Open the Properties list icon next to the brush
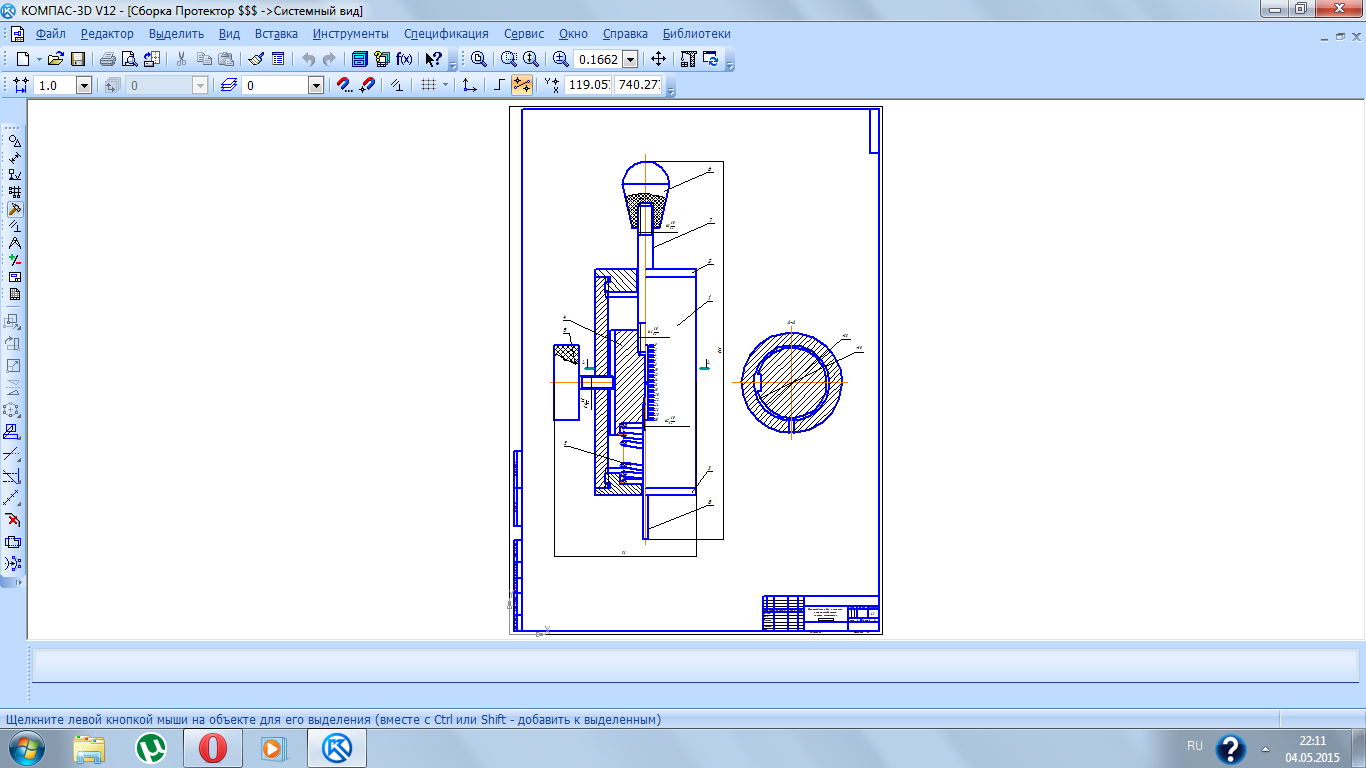The image size is (1366, 768). click(278, 59)
